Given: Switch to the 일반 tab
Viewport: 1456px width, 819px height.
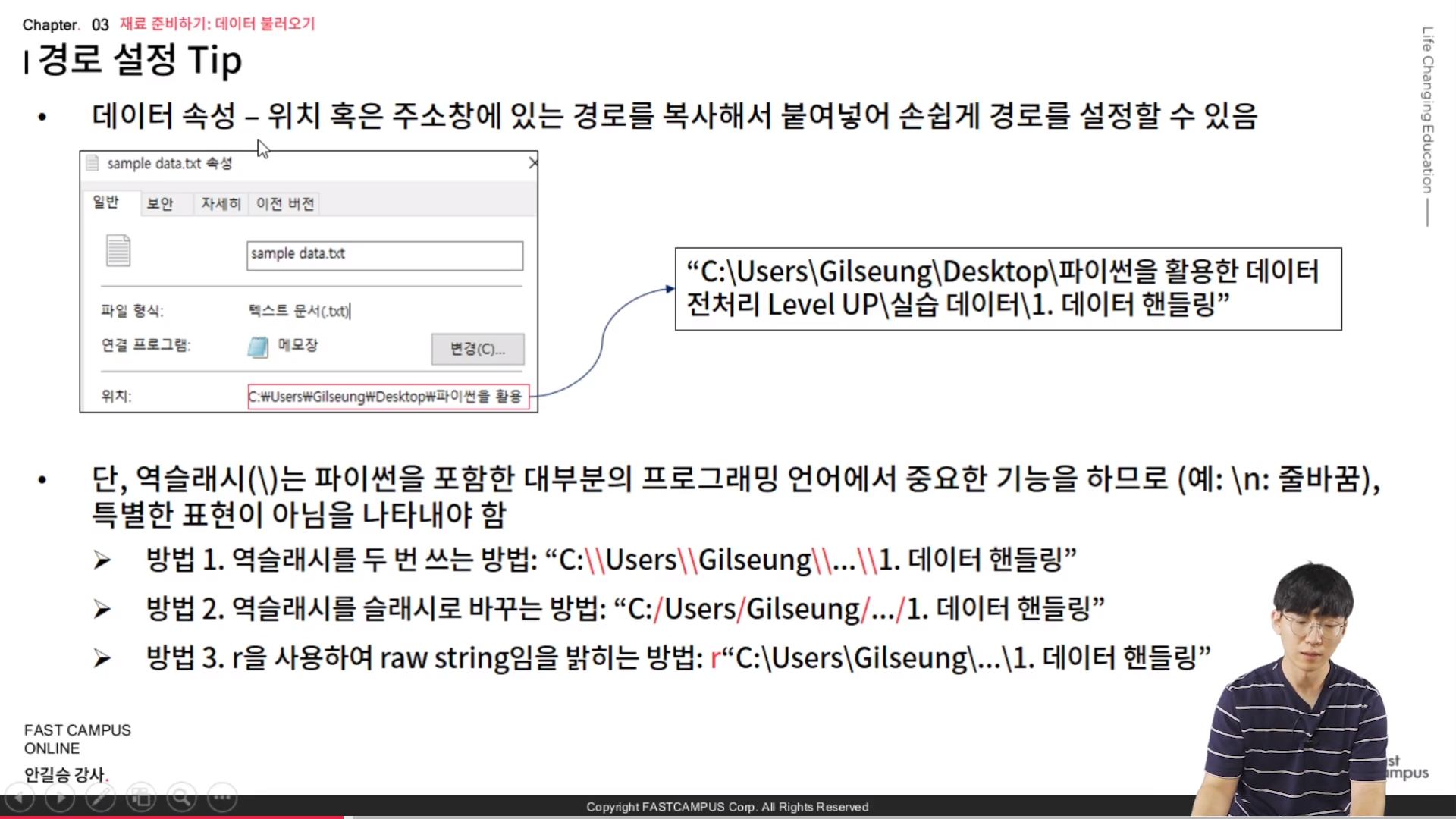Looking at the screenshot, I should coord(106,202).
